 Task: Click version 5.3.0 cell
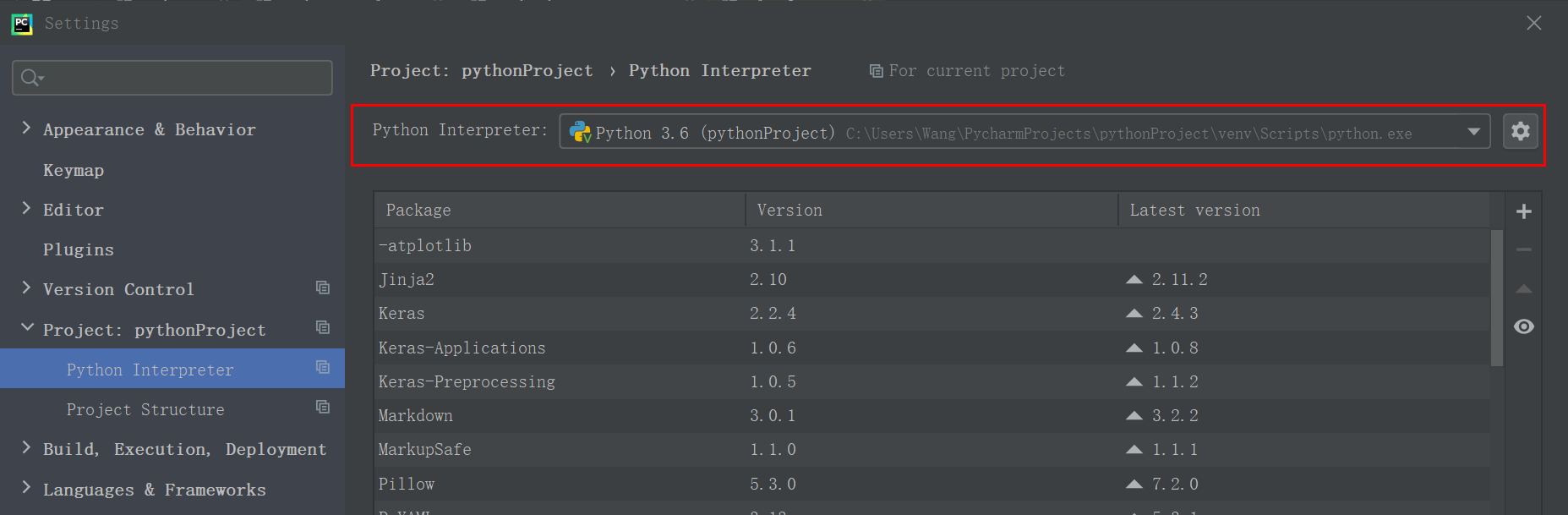[773, 484]
